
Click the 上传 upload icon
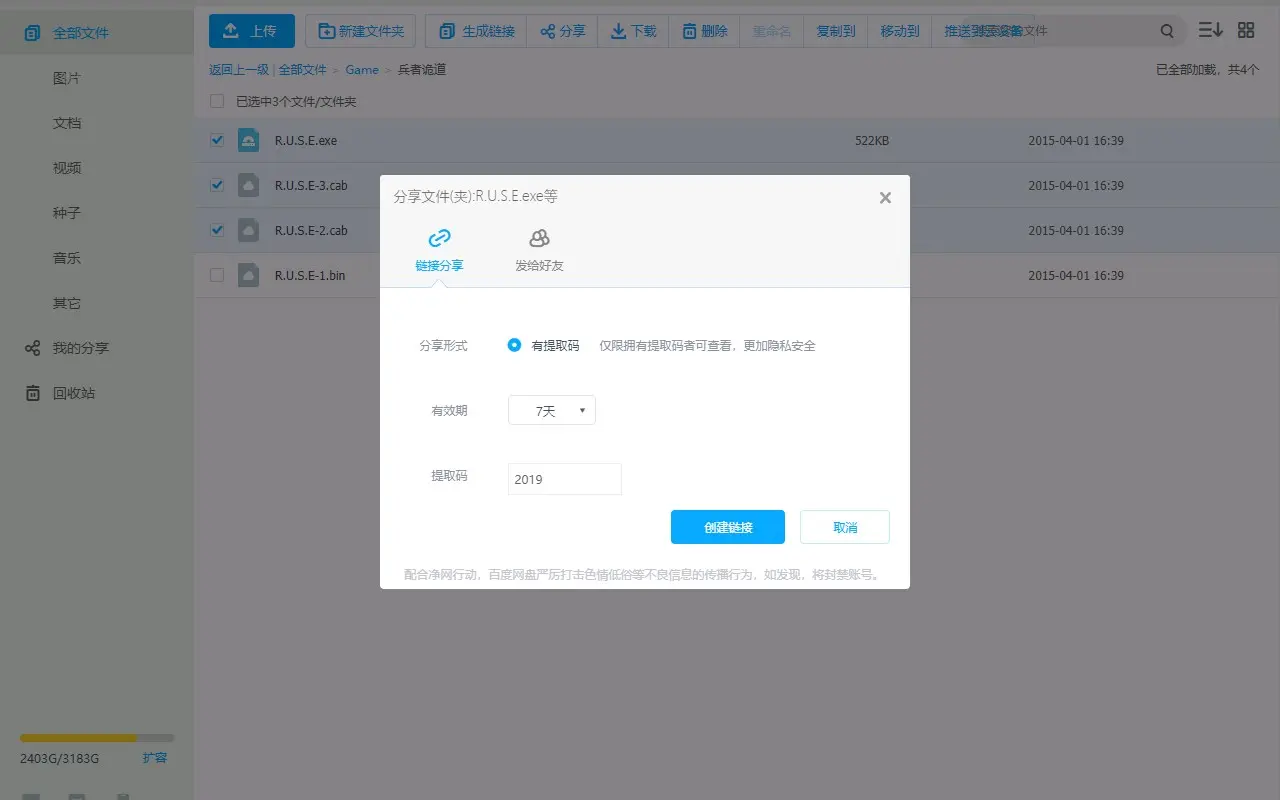(x=227, y=31)
